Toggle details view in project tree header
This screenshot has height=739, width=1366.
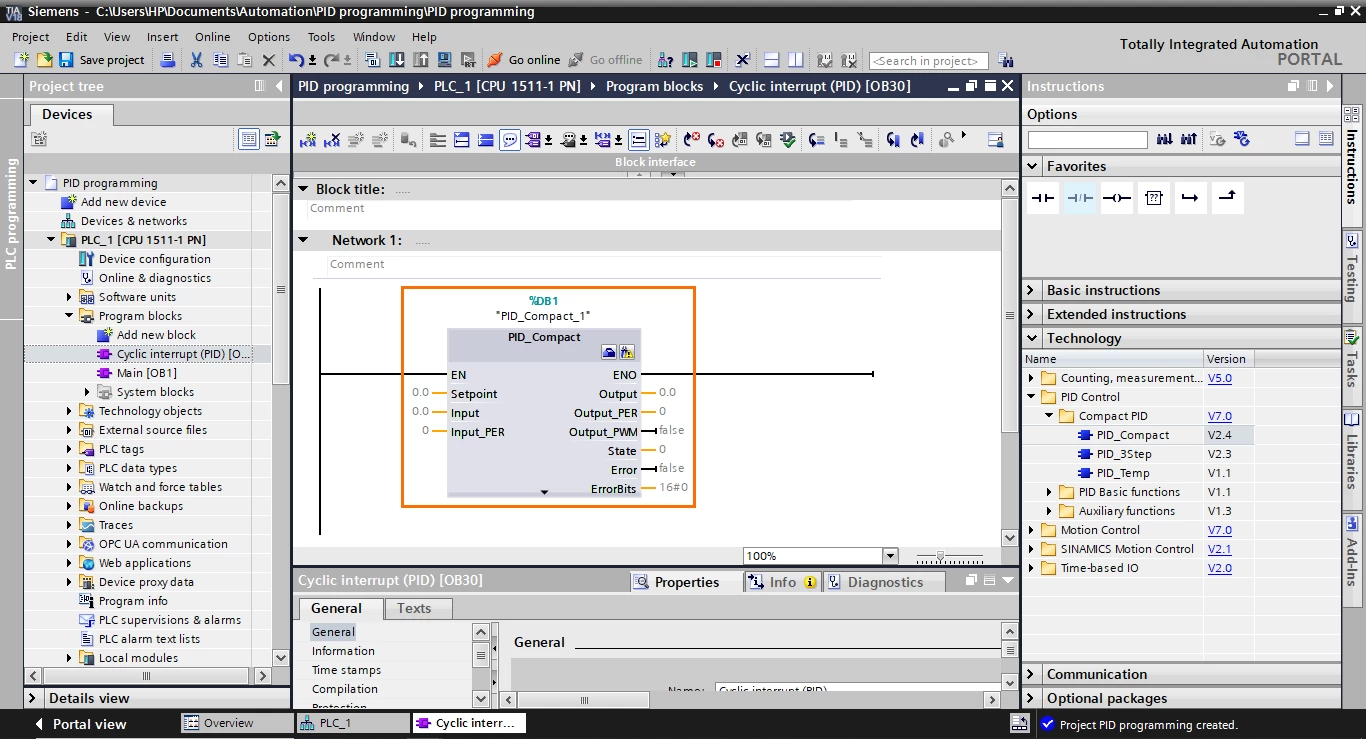tap(261, 86)
